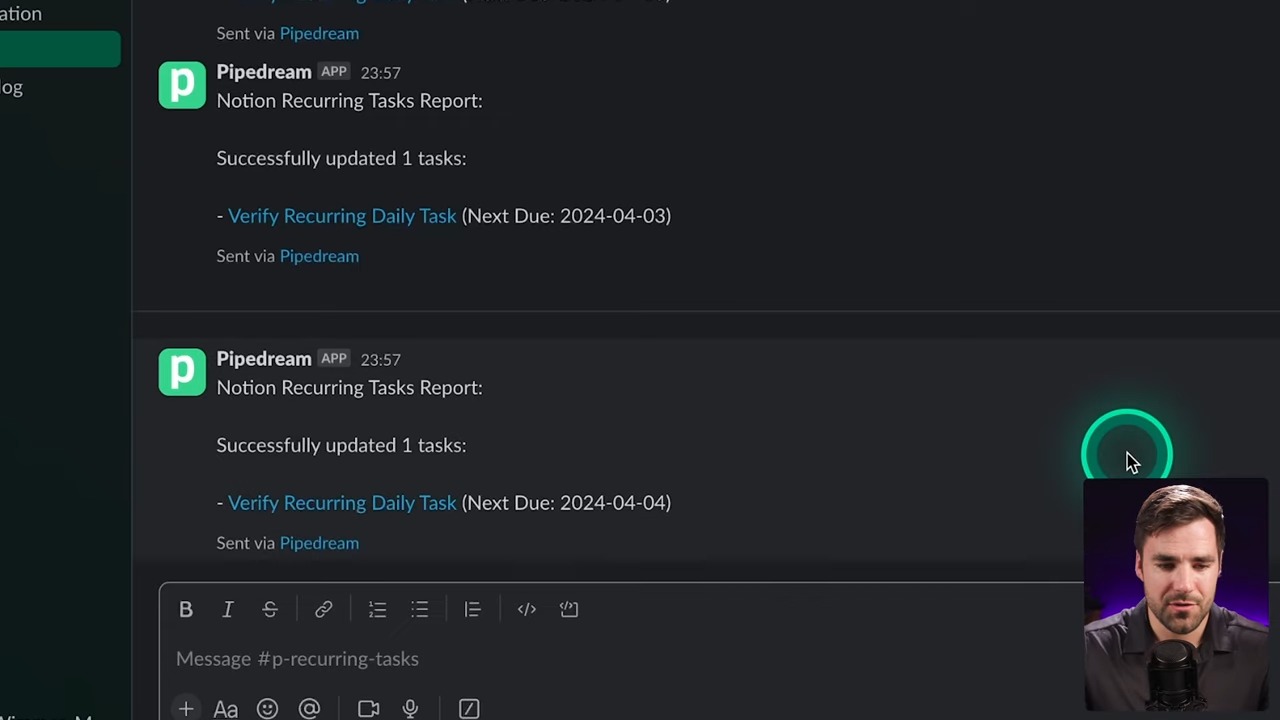Open the slash shortcuts menu
The height and width of the screenshot is (720, 1280).
point(469,709)
